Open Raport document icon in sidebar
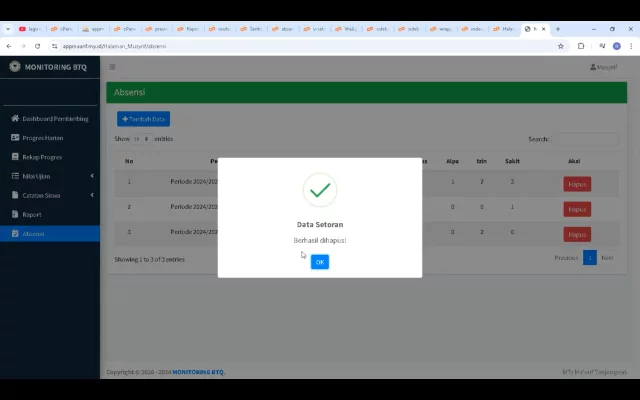Viewport: 640px width, 400px height. (x=15, y=214)
